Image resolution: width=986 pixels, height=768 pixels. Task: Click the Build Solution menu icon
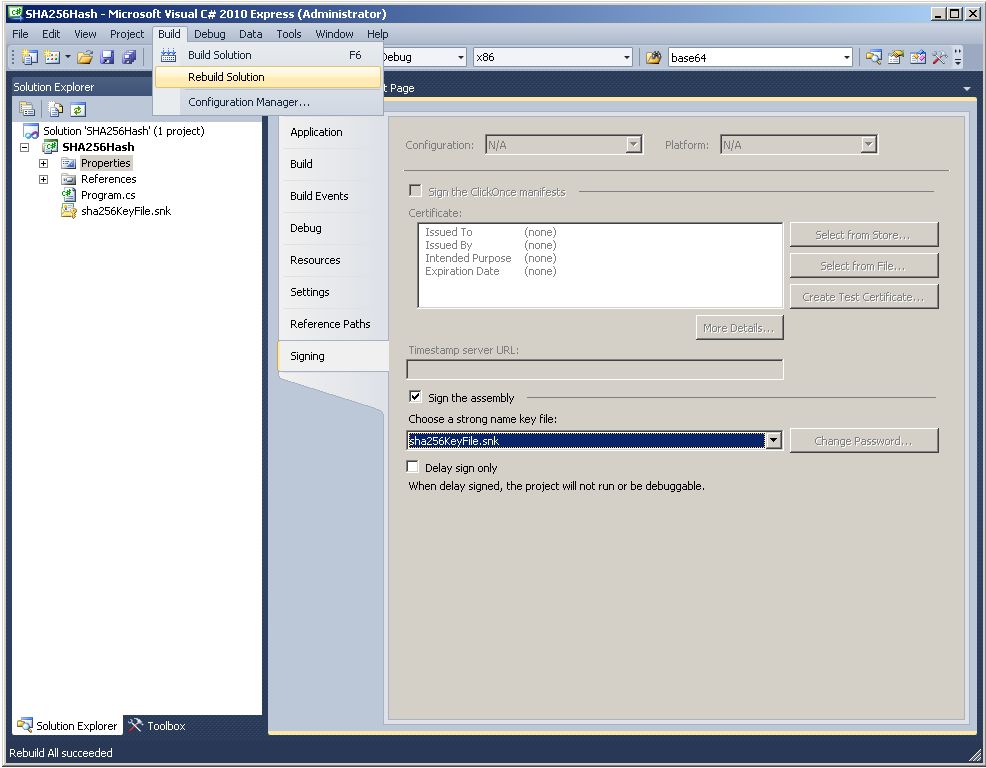tap(168, 55)
